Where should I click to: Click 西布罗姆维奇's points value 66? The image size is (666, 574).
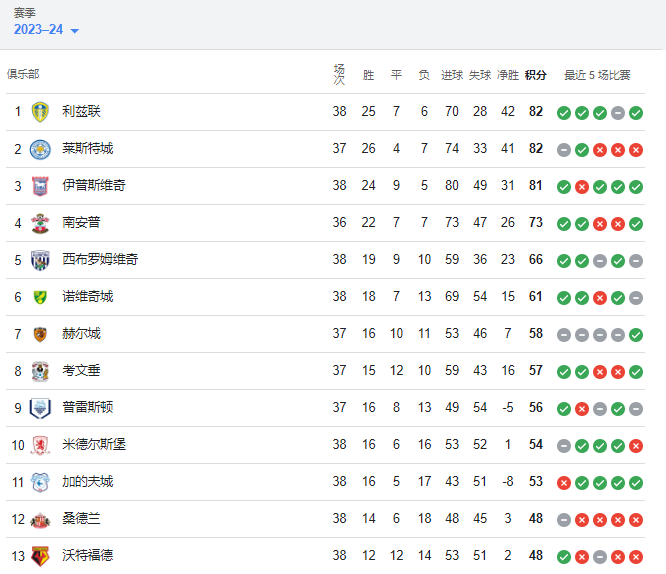point(536,259)
